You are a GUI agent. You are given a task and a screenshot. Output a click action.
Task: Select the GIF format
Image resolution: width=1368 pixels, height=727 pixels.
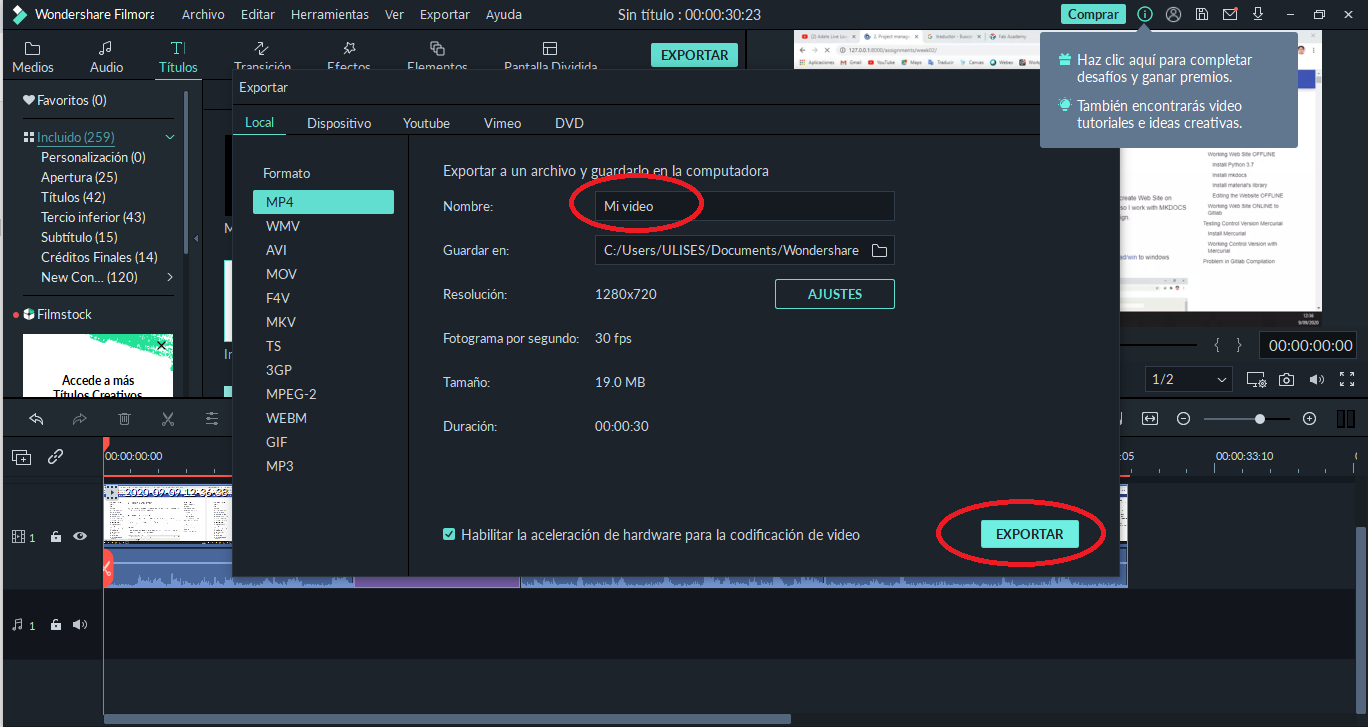[x=323, y=442]
